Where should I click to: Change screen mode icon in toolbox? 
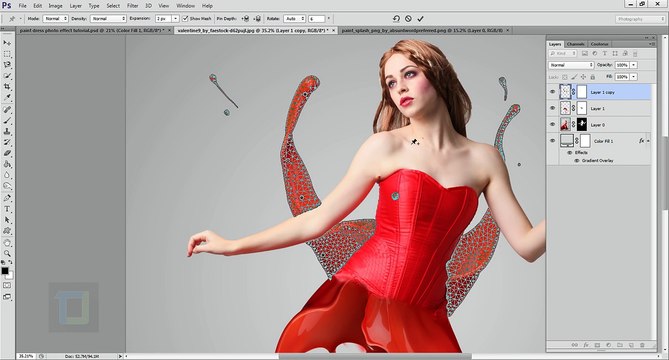[x=7, y=297]
